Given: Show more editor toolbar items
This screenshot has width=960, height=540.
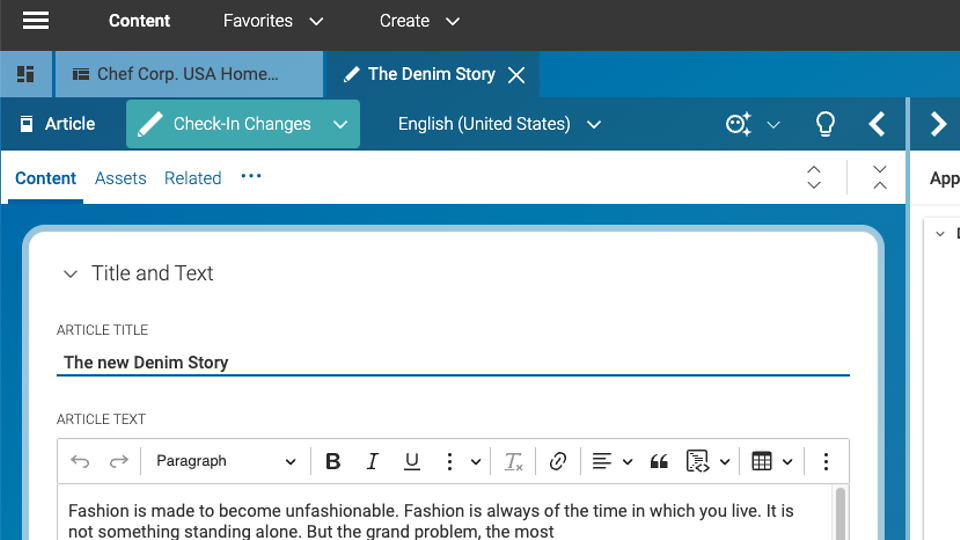Looking at the screenshot, I should point(826,462).
